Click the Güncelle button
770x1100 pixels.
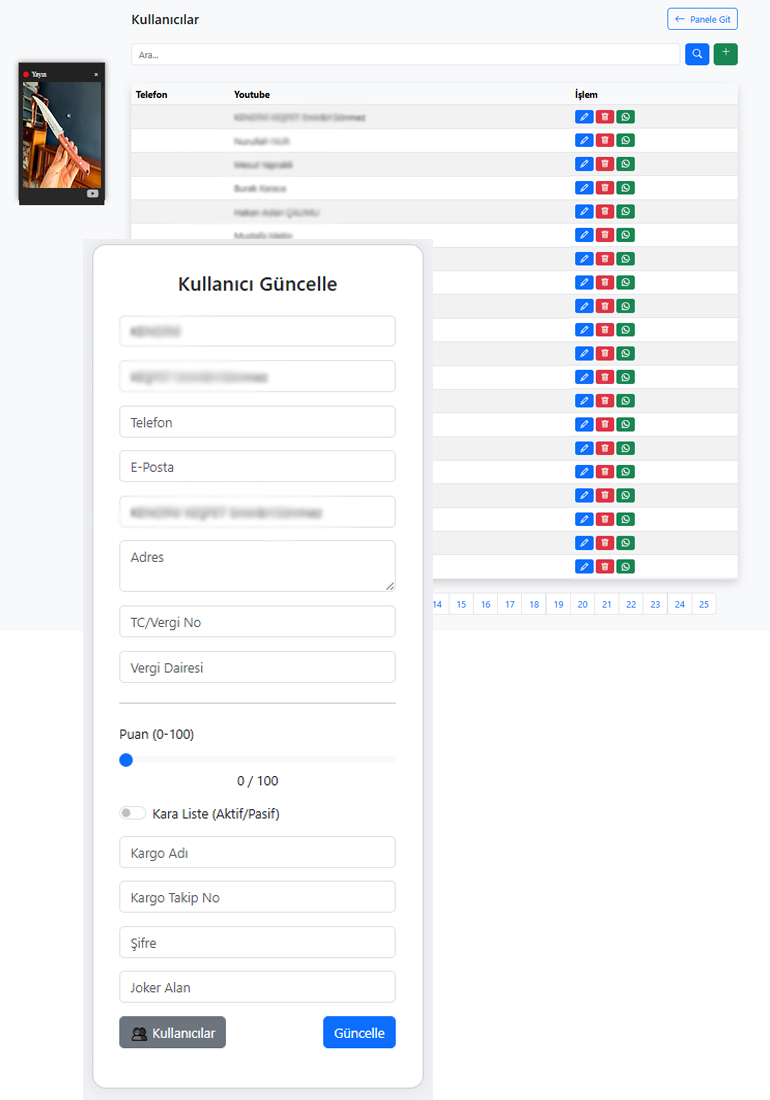click(359, 1033)
